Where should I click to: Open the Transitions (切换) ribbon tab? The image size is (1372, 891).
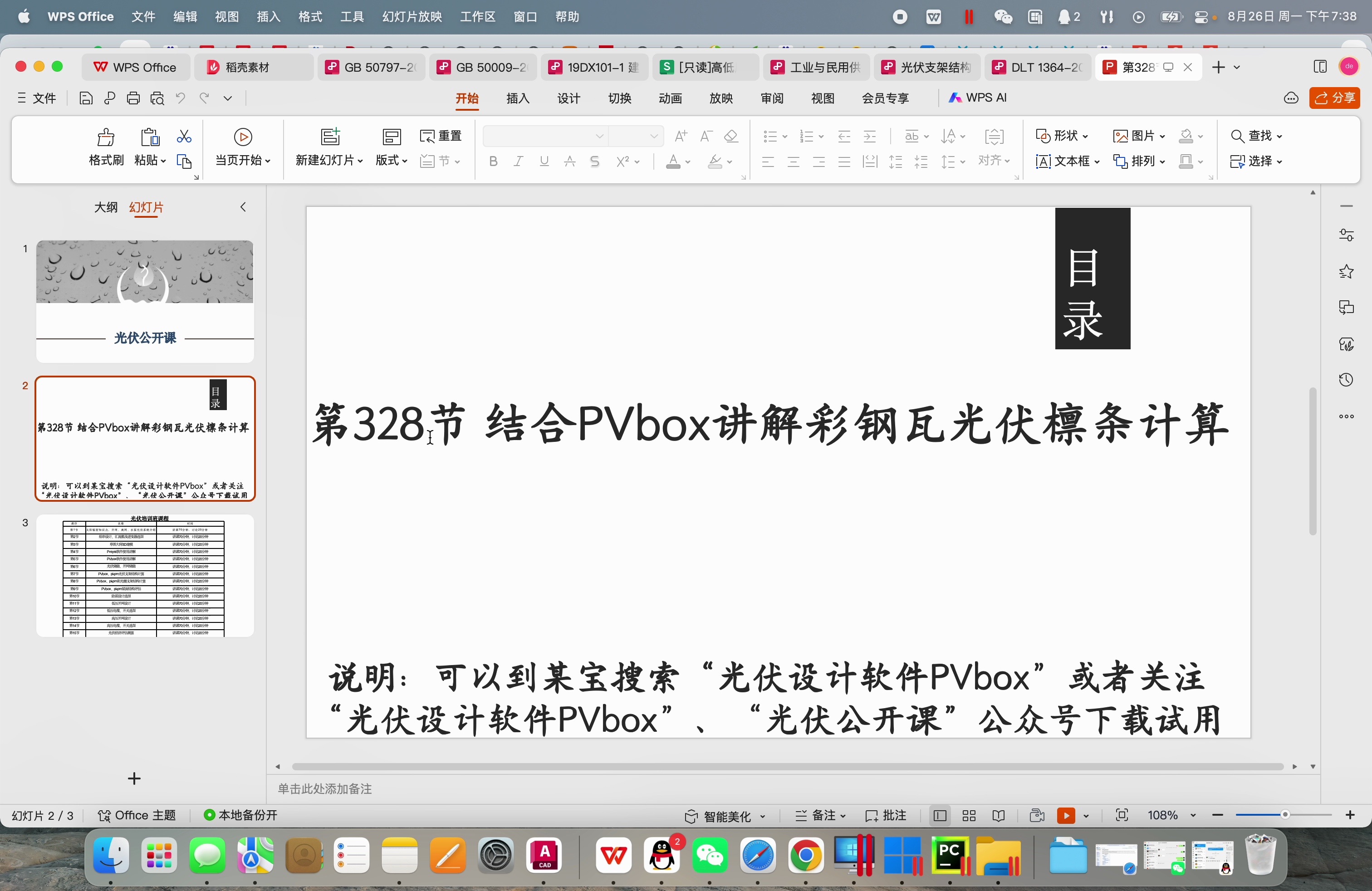(x=620, y=98)
